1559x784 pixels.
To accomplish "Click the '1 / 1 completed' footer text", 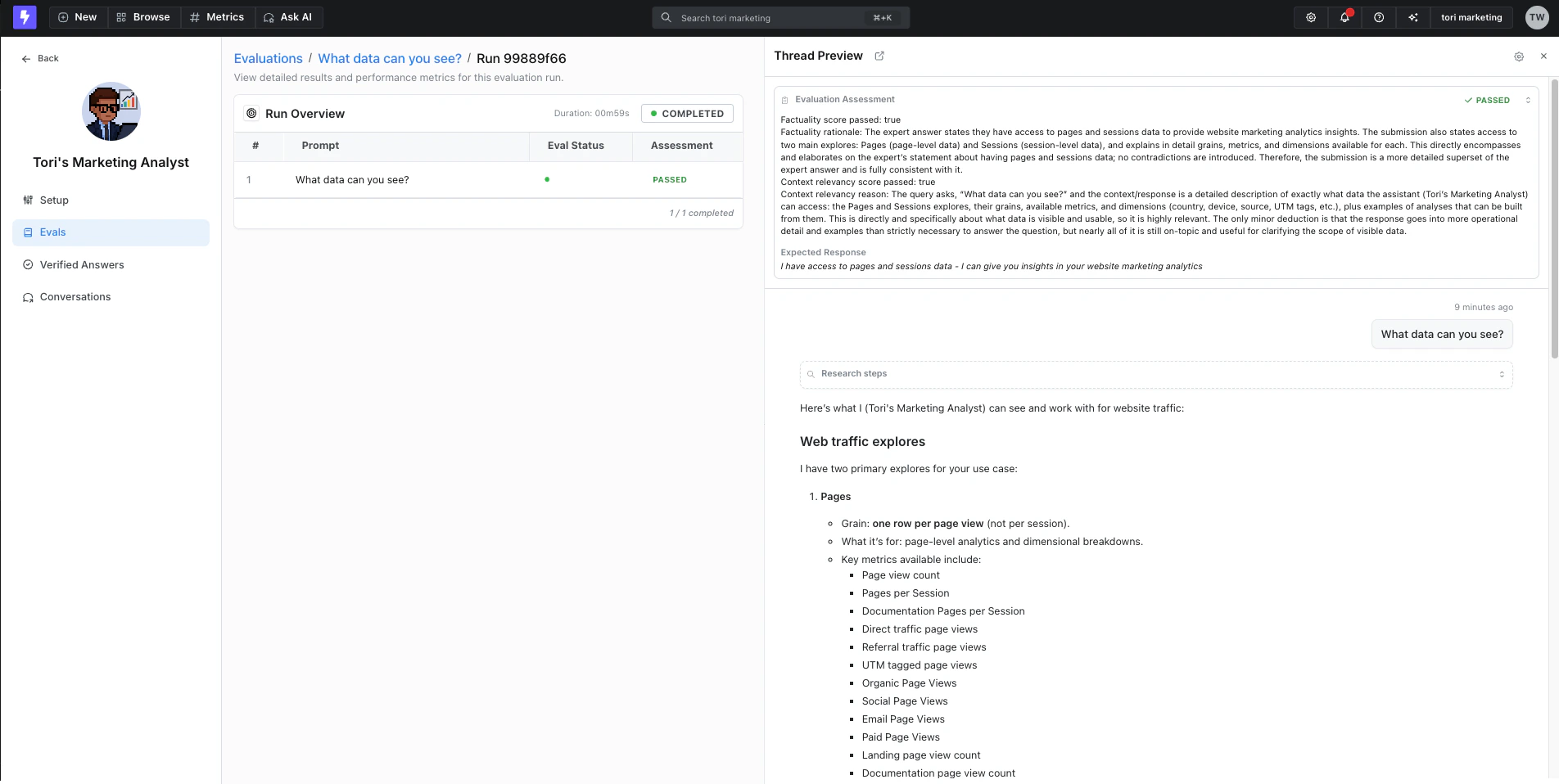I will [701, 214].
